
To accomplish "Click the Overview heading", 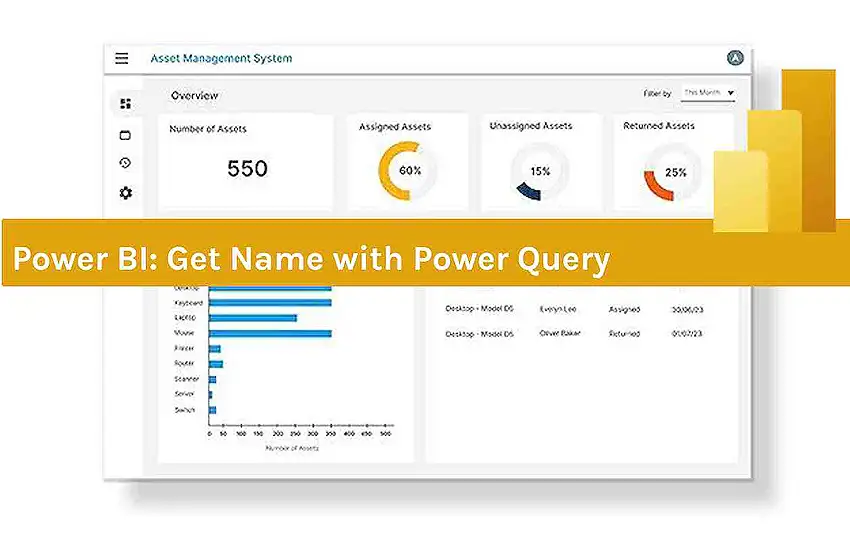I will click(x=194, y=95).
